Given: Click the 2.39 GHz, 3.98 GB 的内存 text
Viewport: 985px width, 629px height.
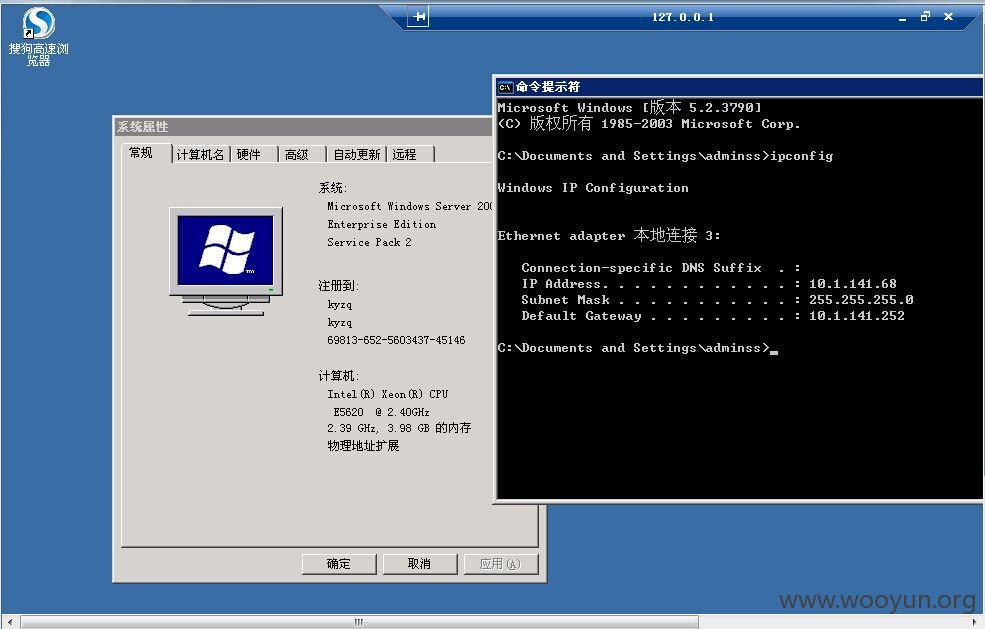Looking at the screenshot, I should point(399,428).
